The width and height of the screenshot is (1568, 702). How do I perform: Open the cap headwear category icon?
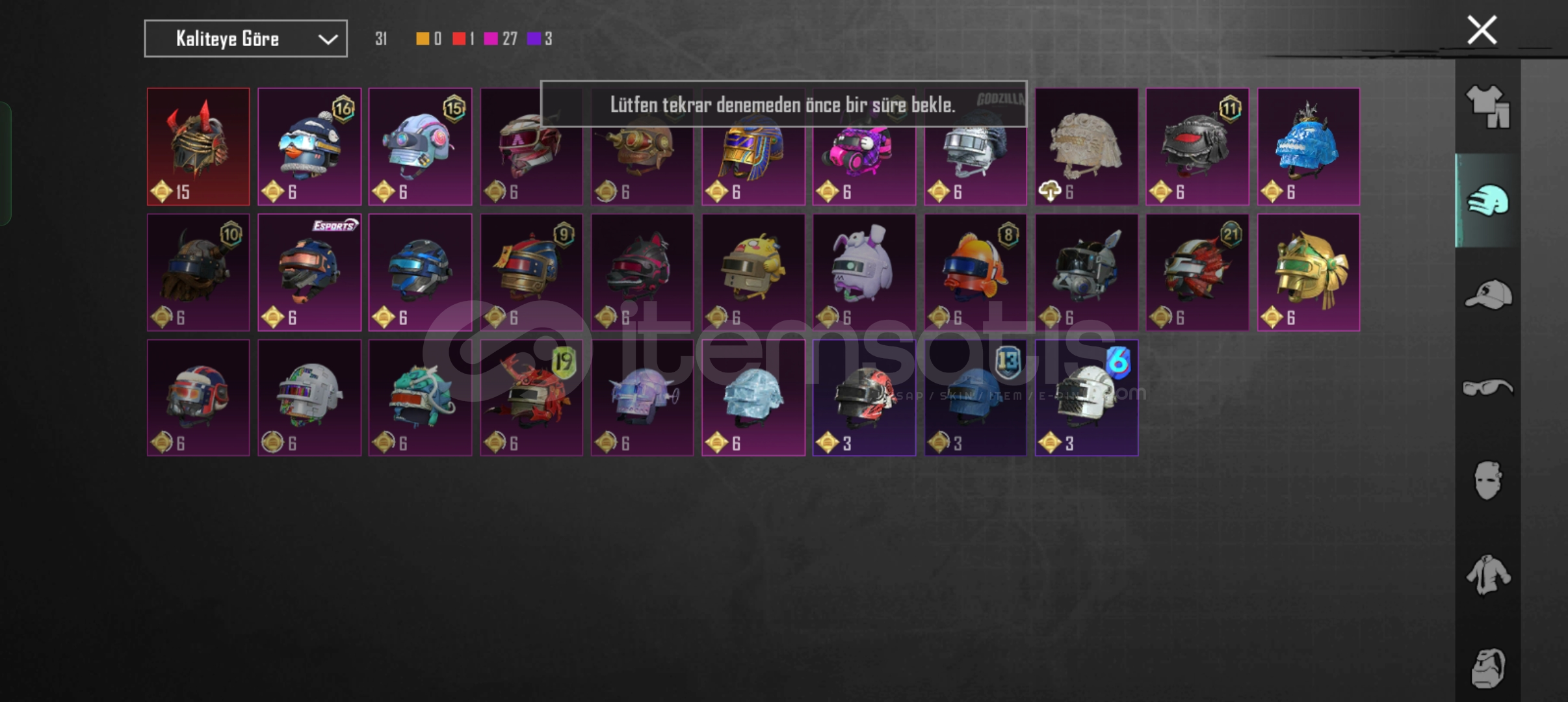tap(1487, 294)
